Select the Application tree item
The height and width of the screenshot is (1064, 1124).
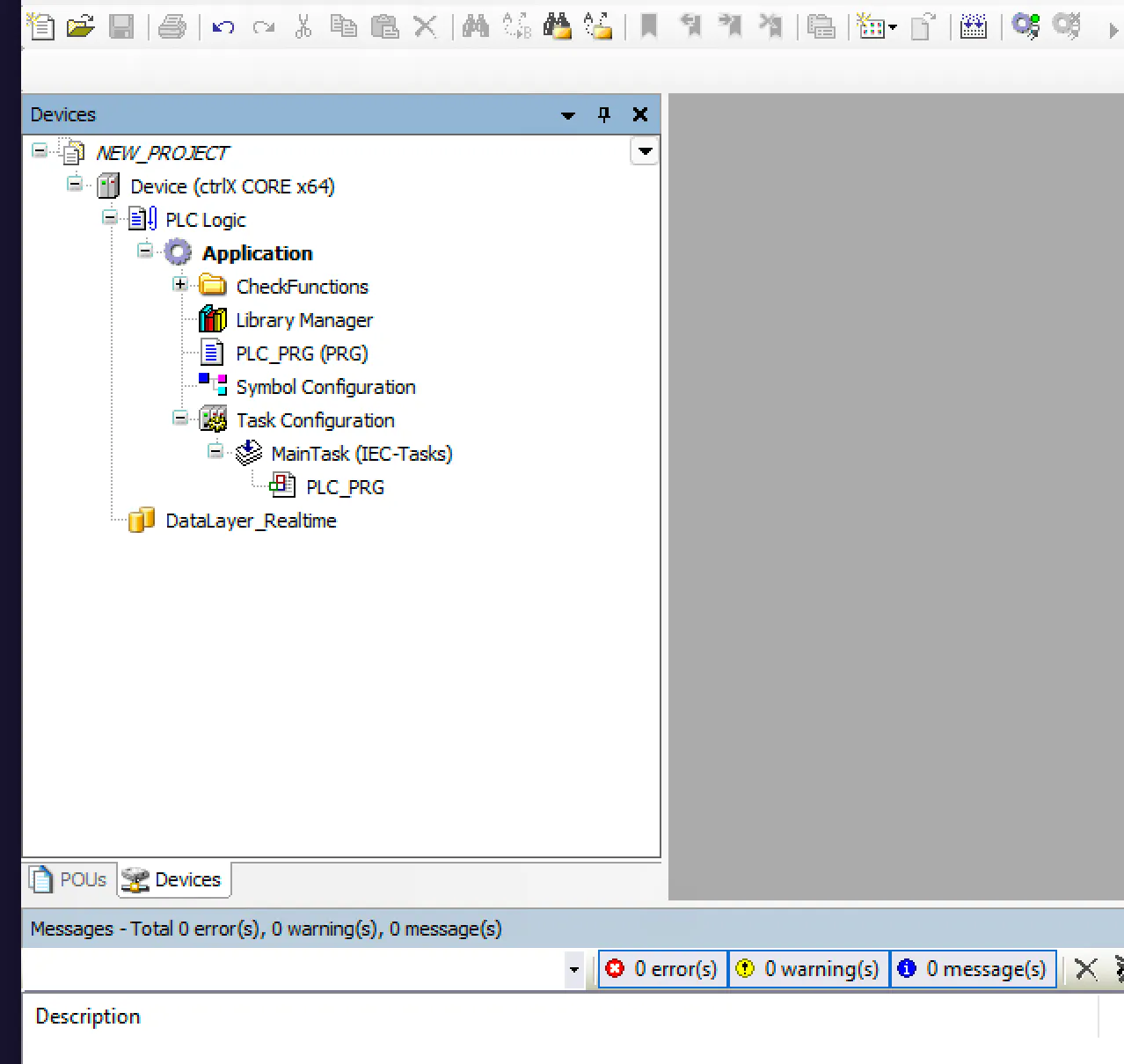click(x=258, y=253)
